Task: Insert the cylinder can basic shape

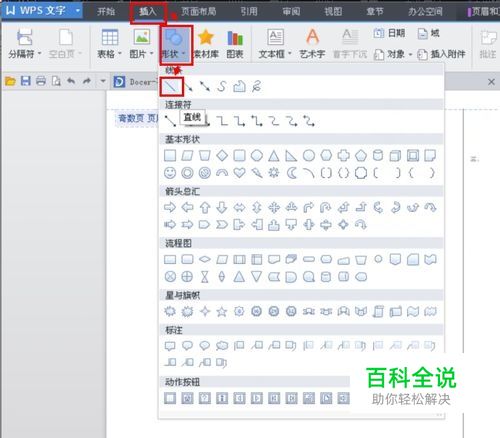Action: 378,156
